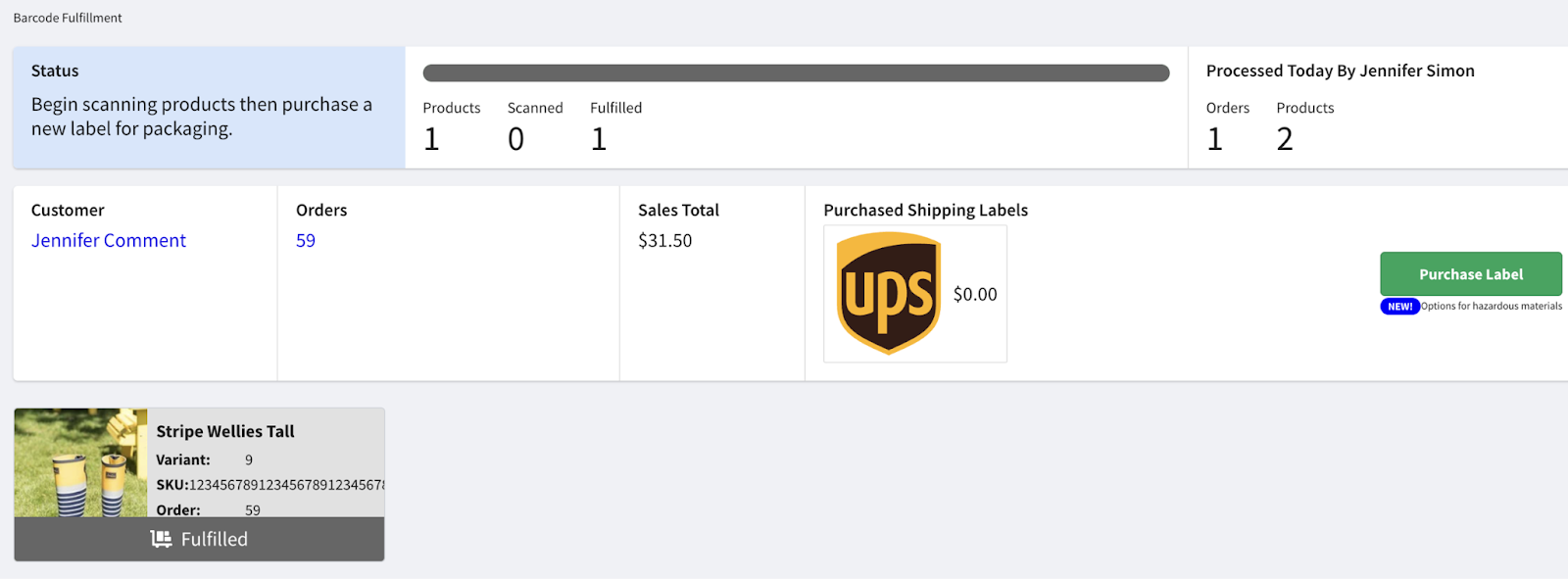Click the Options for hazardous materials text
The width and height of the screenshot is (1568, 579).
click(x=1491, y=307)
